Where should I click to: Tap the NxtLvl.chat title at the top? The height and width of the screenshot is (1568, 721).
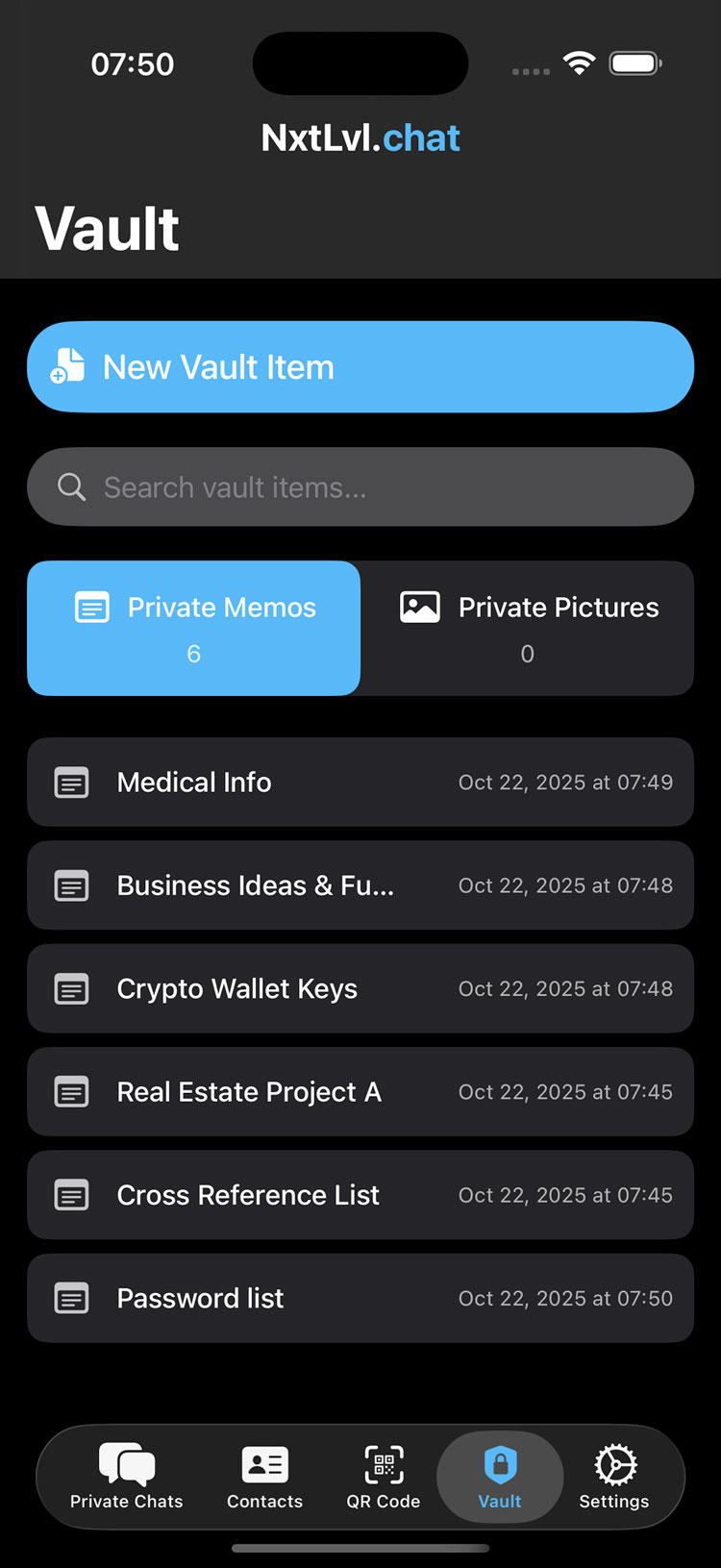click(360, 138)
